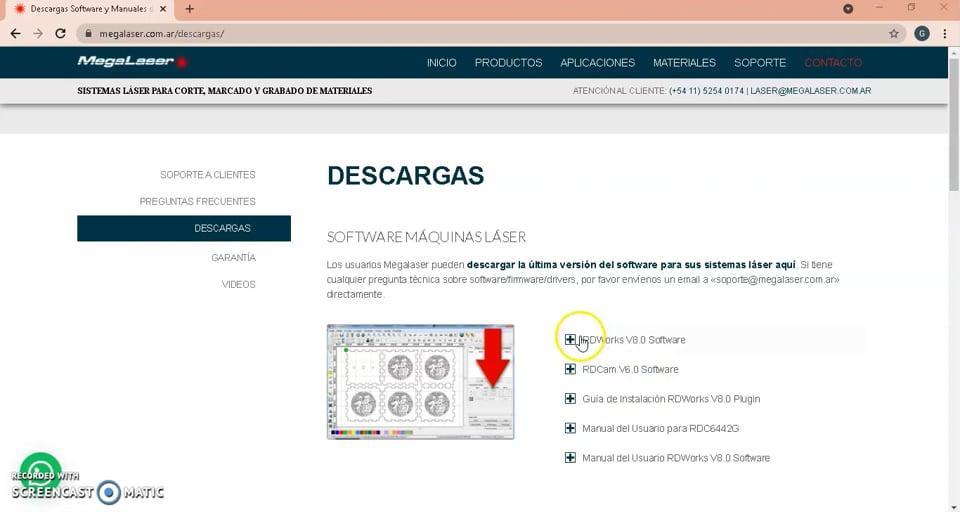Expand RDCam V6.0 Software plus icon
Screen dimensions: 960x512
(x=570, y=369)
